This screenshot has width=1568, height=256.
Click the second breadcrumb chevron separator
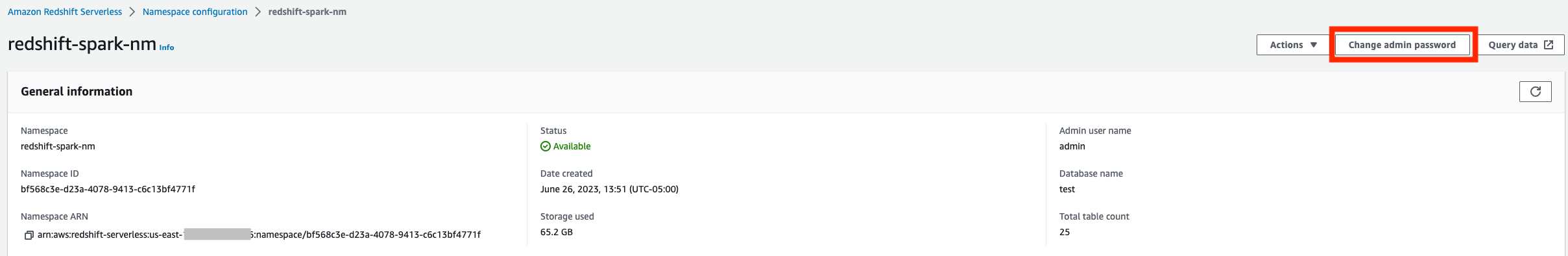click(x=258, y=12)
